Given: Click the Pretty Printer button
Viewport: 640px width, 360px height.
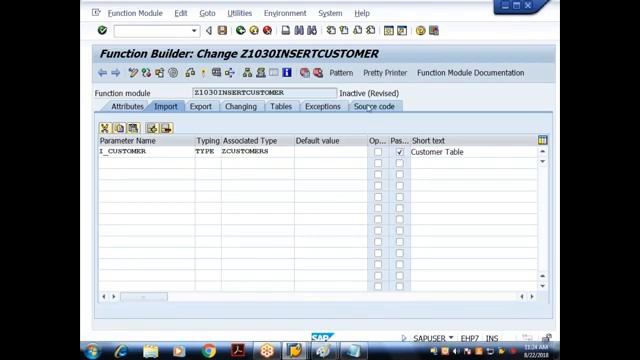Looking at the screenshot, I should coord(385,73).
